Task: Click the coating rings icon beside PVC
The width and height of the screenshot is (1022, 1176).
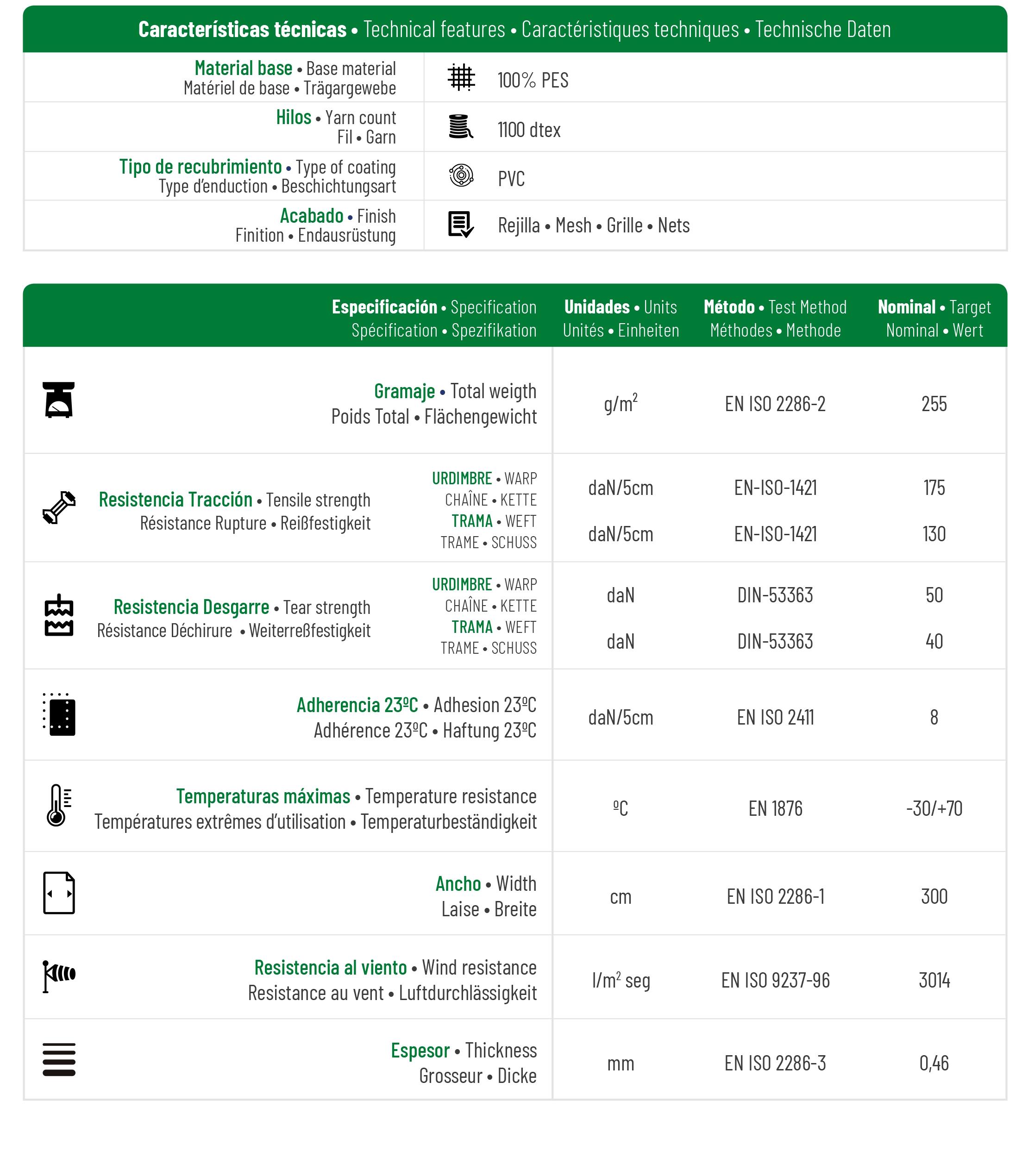Action: (x=461, y=175)
